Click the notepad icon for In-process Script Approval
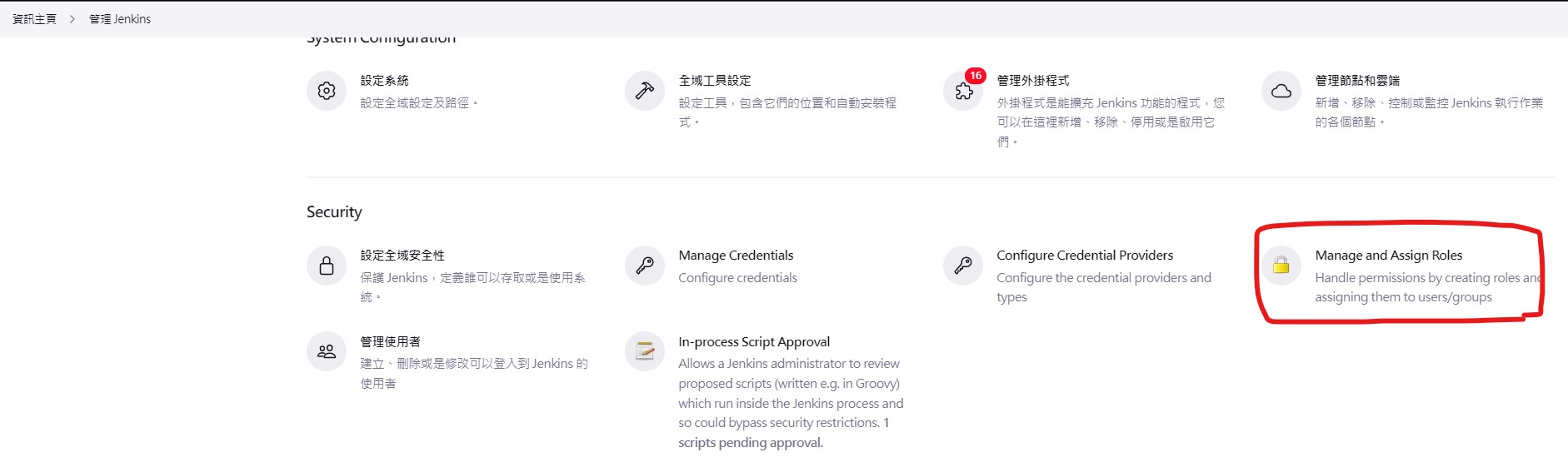Image resolution: width=1568 pixels, height=472 pixels. pyautogui.click(x=645, y=351)
